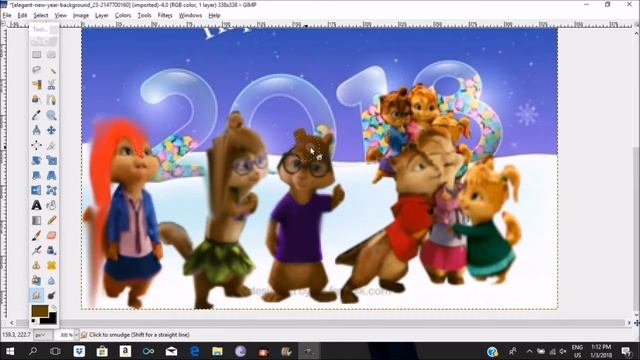The image size is (640, 360).
Task: Open the Mail app from the taskbar
Action: pyautogui.click(x=171, y=351)
